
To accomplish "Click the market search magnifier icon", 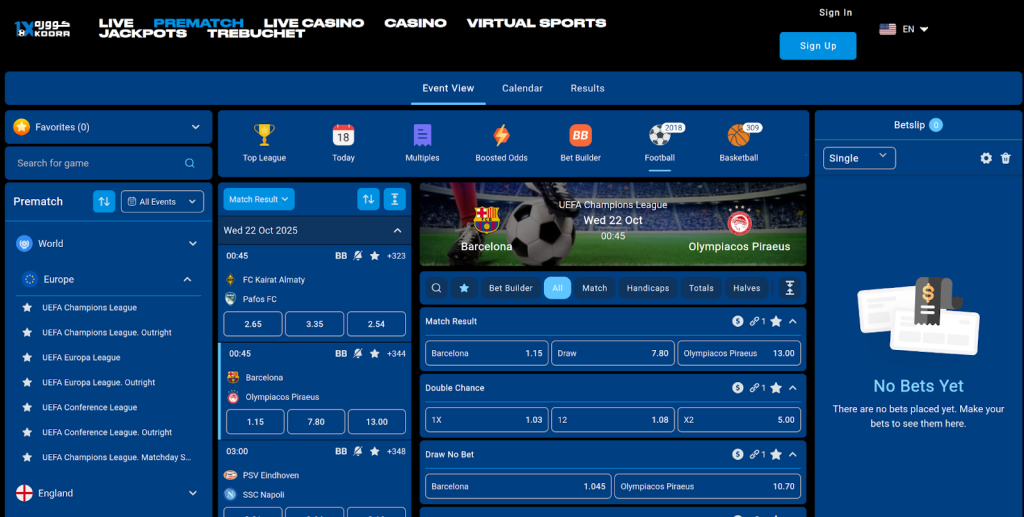I will point(437,288).
